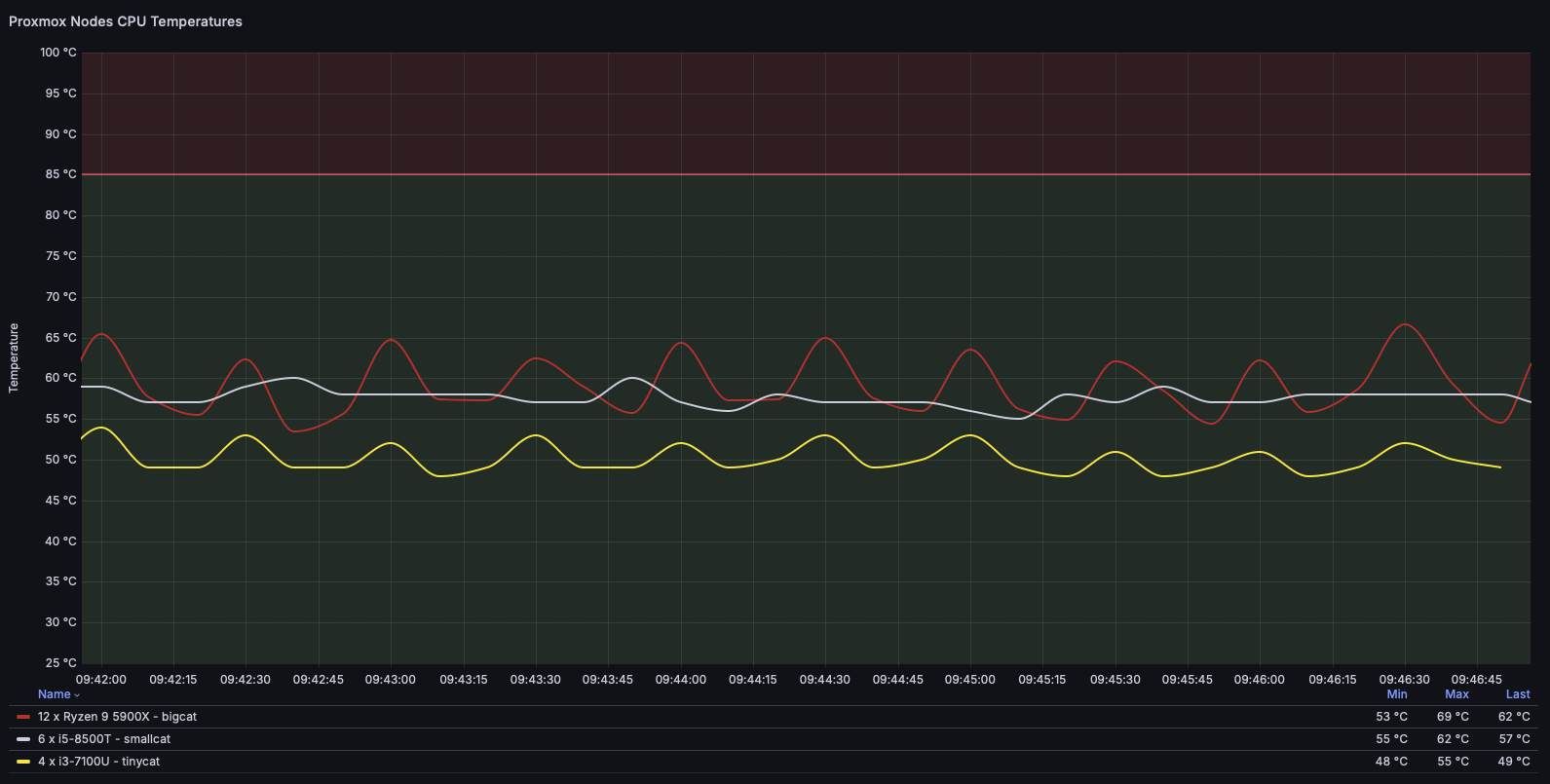Click the 09:45:00 time axis label
The height and width of the screenshot is (784, 1550).
coord(970,680)
